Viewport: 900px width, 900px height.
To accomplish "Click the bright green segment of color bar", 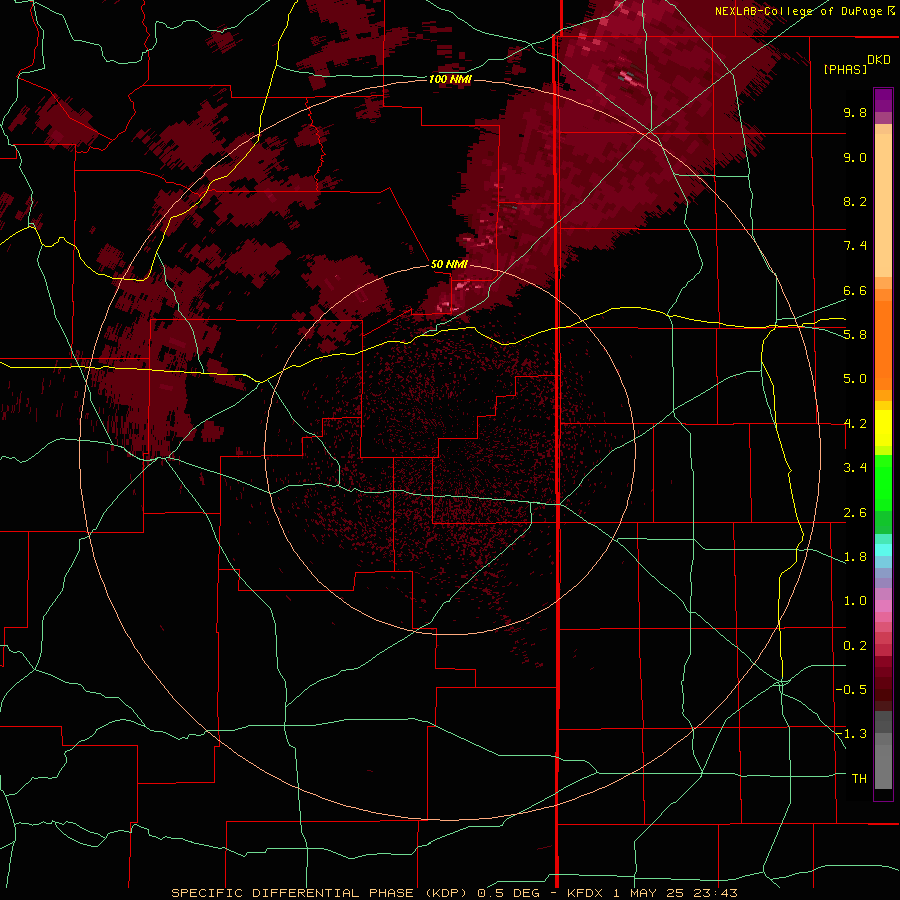I will 883,482.
